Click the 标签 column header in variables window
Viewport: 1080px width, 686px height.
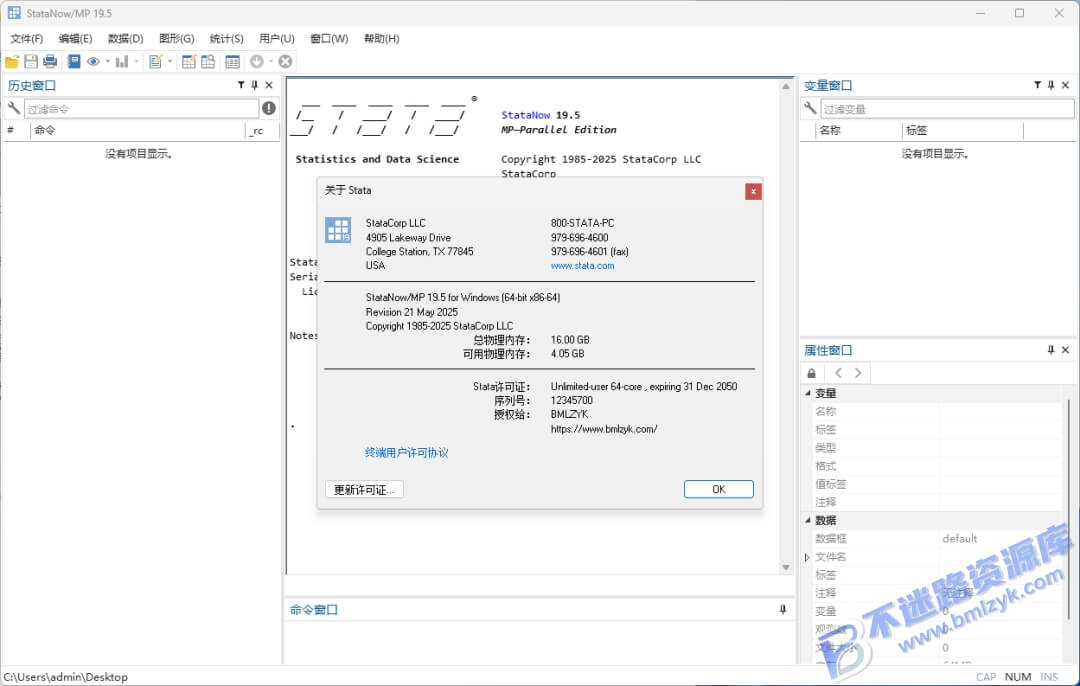[x=963, y=130]
